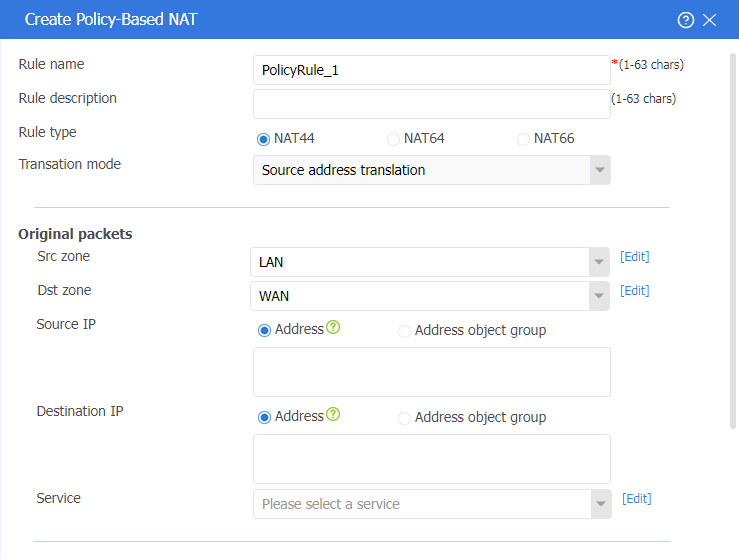Open the Dst zone WAN dropdown

[x=430, y=296]
